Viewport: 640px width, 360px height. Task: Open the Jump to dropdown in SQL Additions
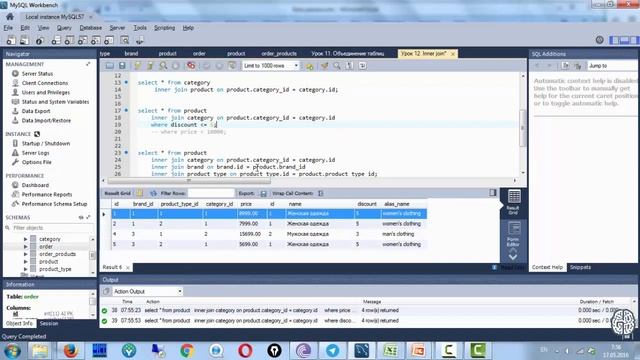pos(612,66)
